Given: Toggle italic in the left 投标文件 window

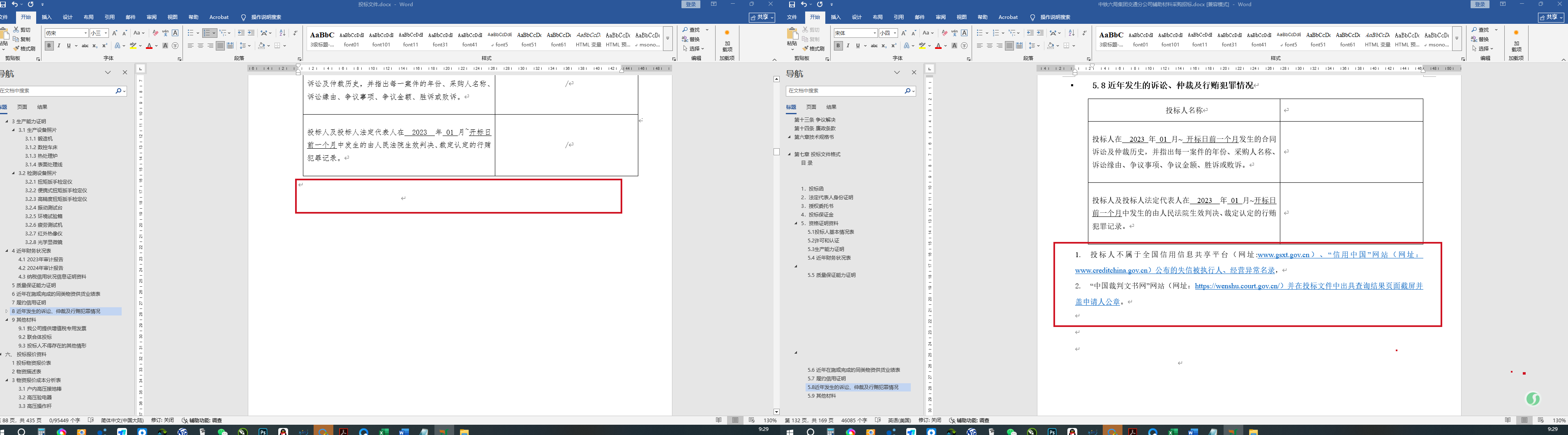Looking at the screenshot, I should [59, 46].
